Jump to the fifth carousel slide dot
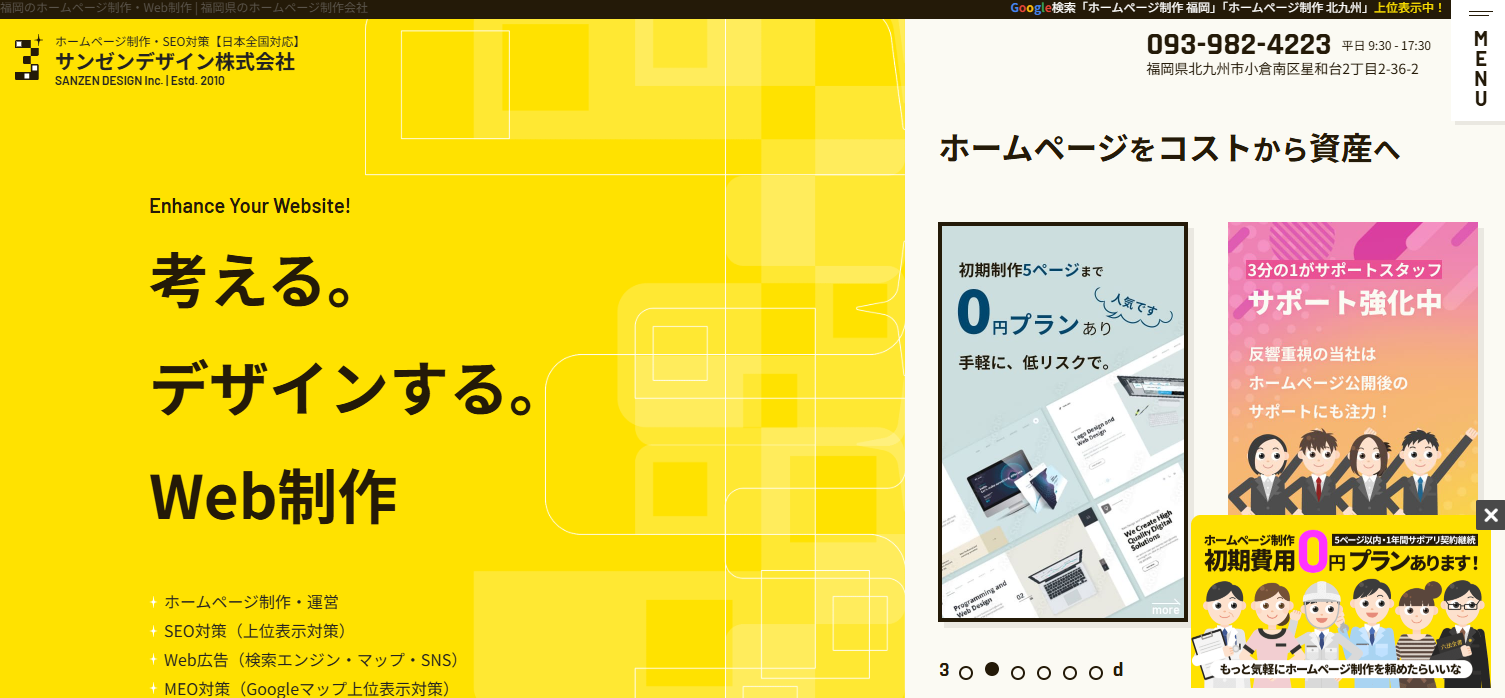 (x=1070, y=673)
